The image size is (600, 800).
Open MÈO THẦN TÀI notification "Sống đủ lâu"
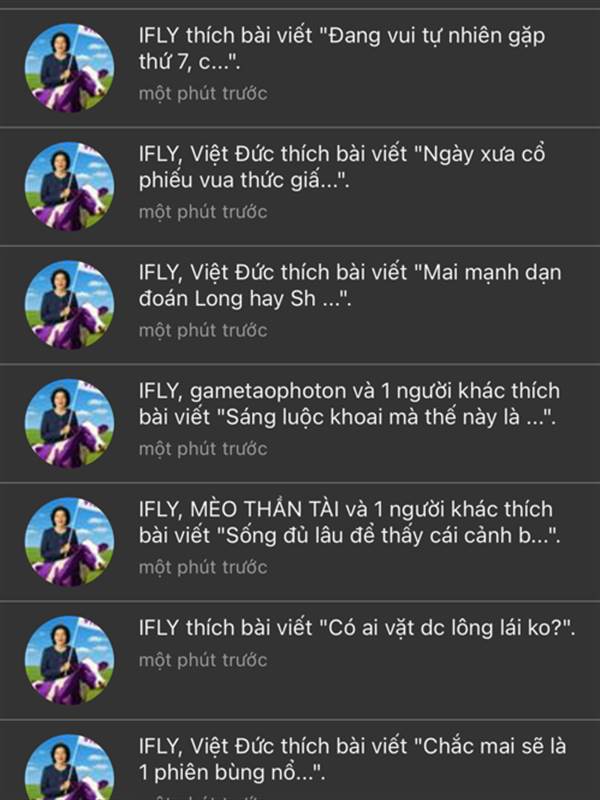[300, 541]
